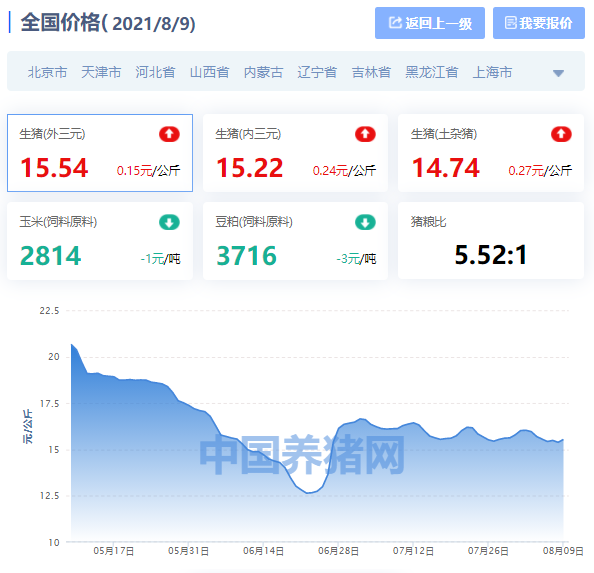Click the green down arrow on 玉米
Screen dimensions: 594x573
coord(169,222)
